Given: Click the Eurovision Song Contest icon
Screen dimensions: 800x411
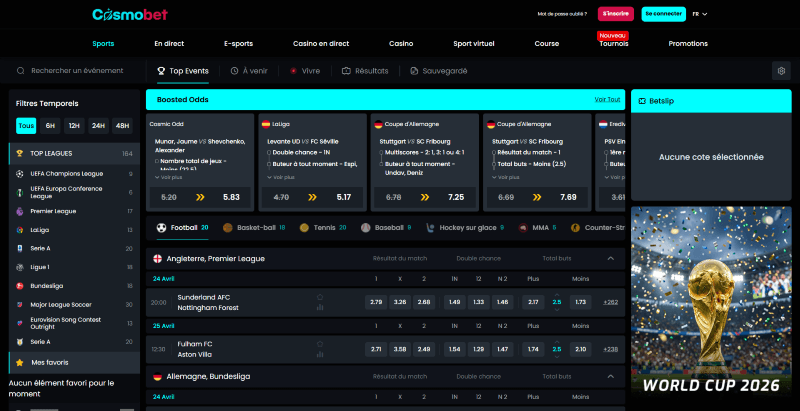Looking at the screenshot, I should pyautogui.click(x=20, y=323).
